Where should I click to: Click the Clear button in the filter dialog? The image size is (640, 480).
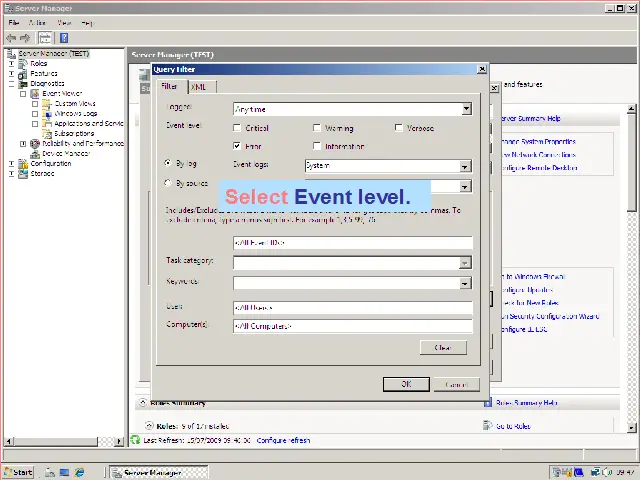coord(443,348)
